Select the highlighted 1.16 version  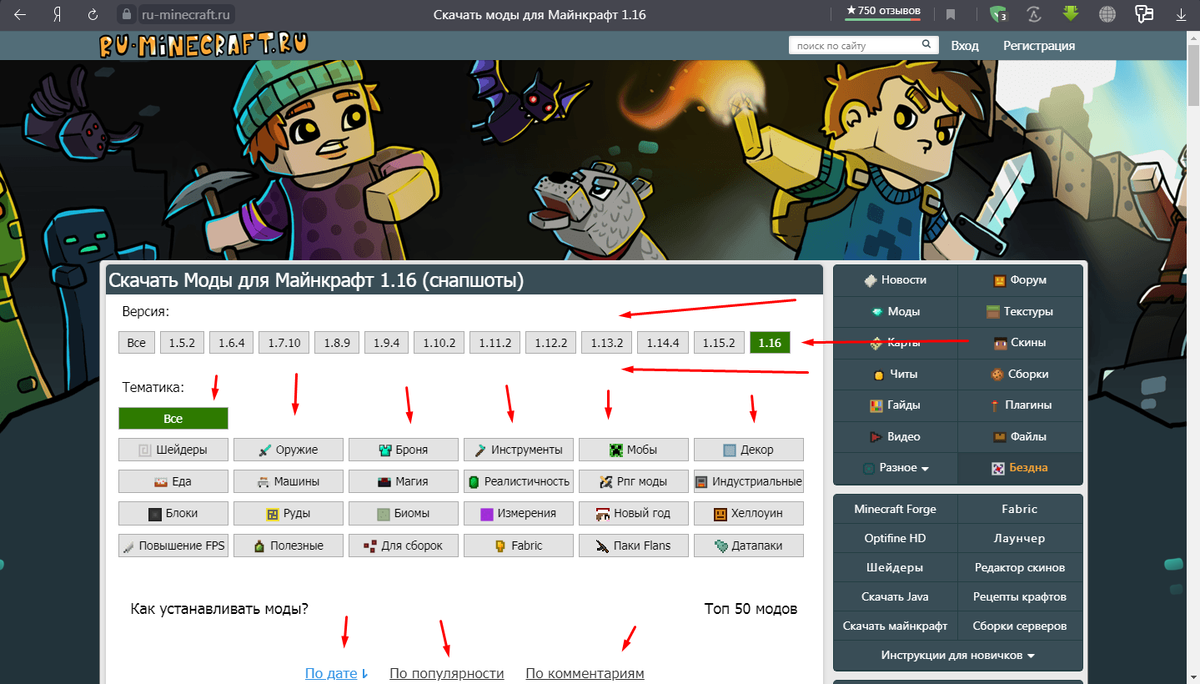click(770, 342)
